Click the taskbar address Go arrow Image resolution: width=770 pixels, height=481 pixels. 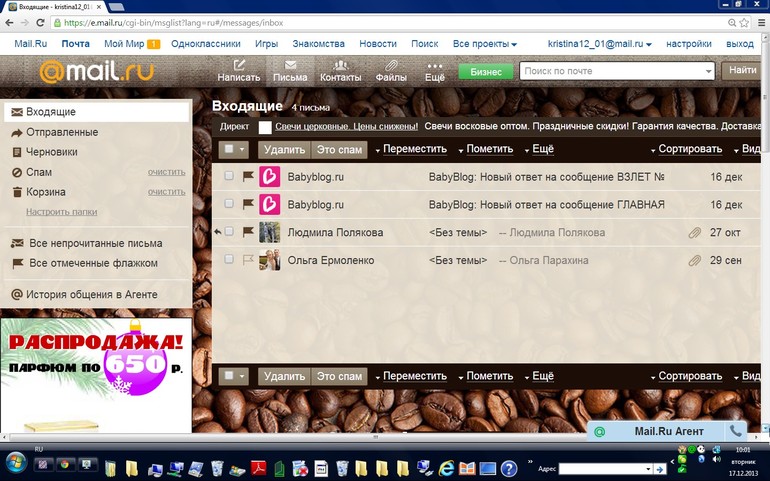660,469
